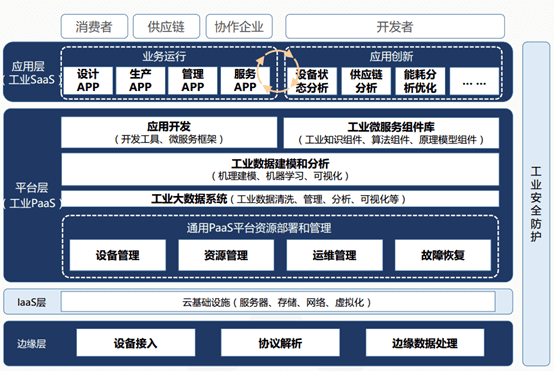
Task: Click the ellipsis block in 应用创新
Action: coord(474,81)
